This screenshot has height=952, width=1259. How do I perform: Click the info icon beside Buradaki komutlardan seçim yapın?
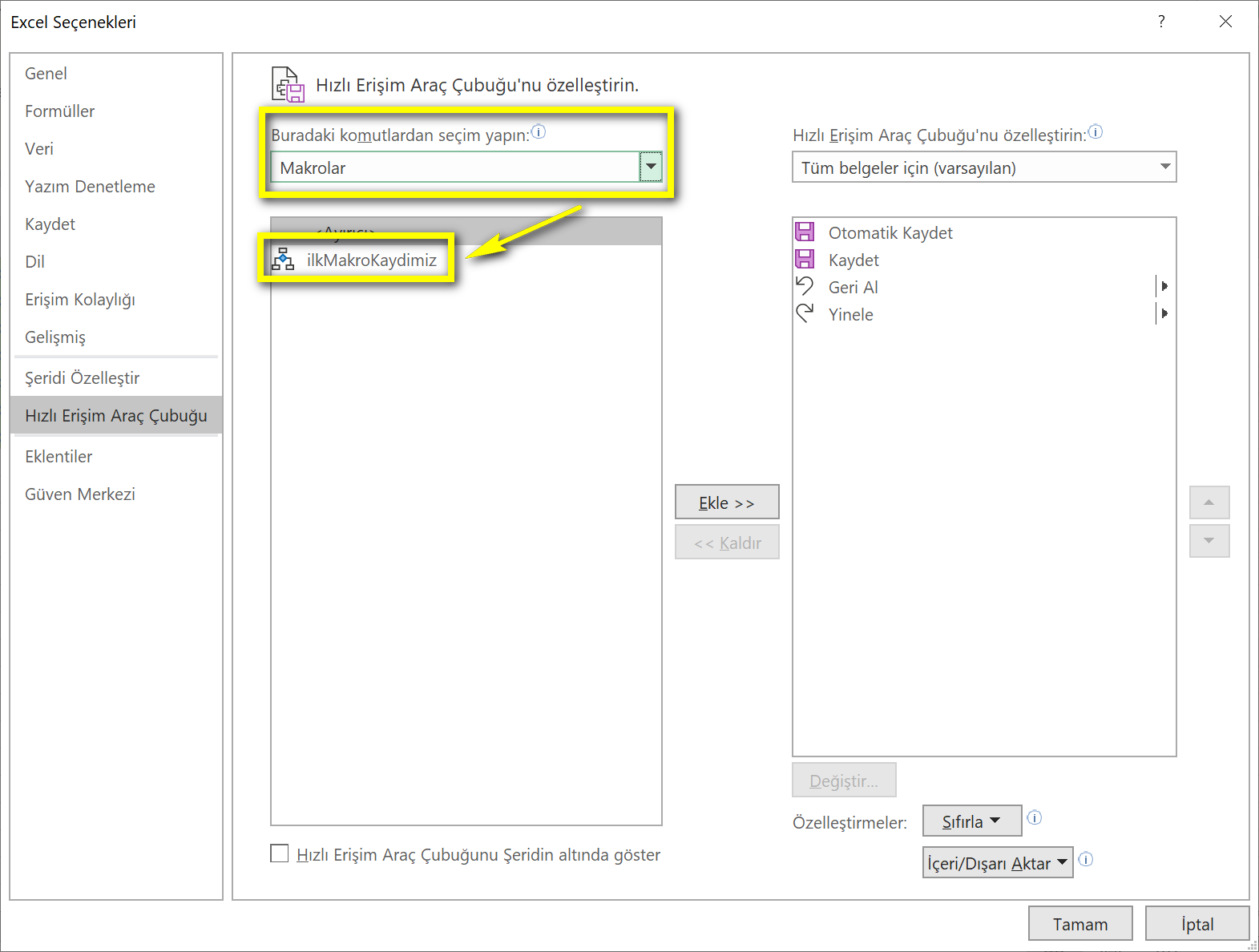539,131
